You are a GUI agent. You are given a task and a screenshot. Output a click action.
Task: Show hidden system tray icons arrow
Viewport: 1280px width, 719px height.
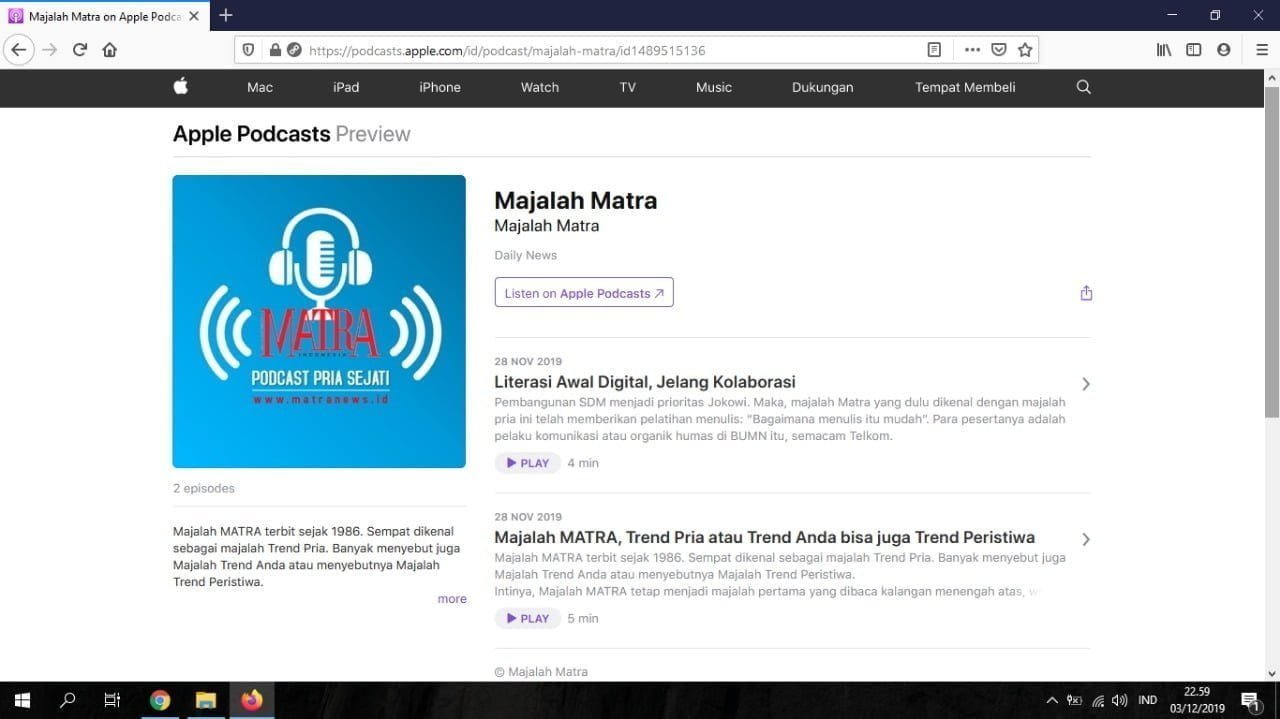coord(1051,700)
